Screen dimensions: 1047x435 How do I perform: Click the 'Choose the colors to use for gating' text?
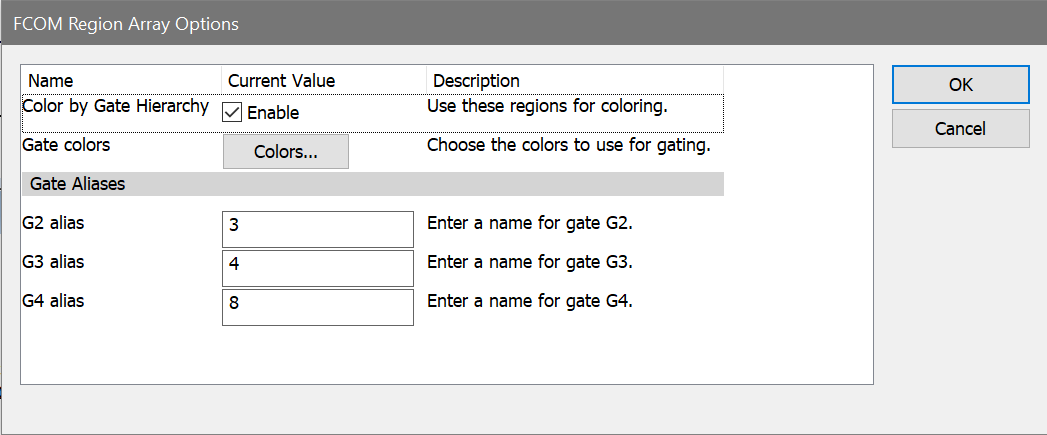(x=568, y=145)
